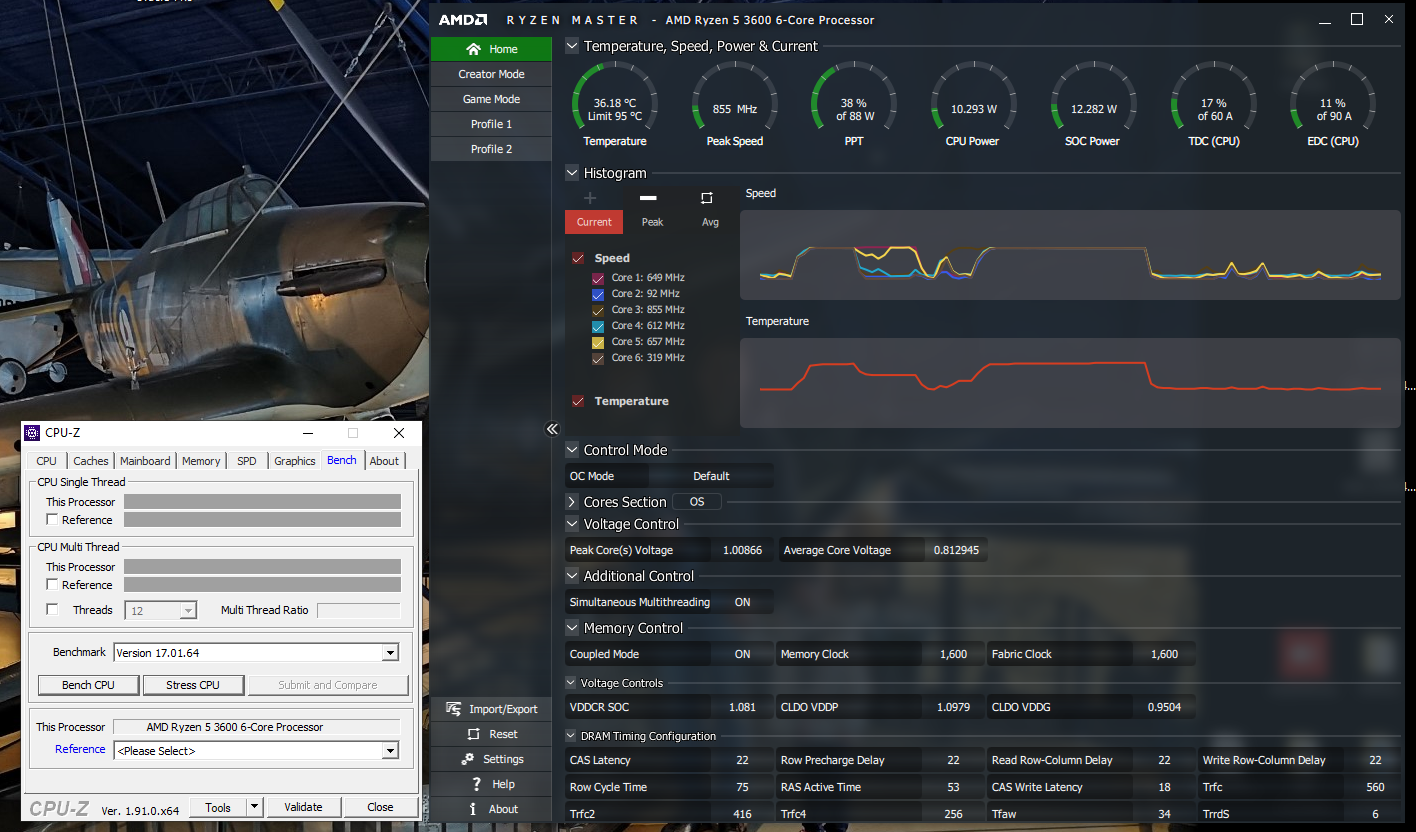
Task: Click the OS button in Cores Section
Action: pyautogui.click(x=697, y=502)
